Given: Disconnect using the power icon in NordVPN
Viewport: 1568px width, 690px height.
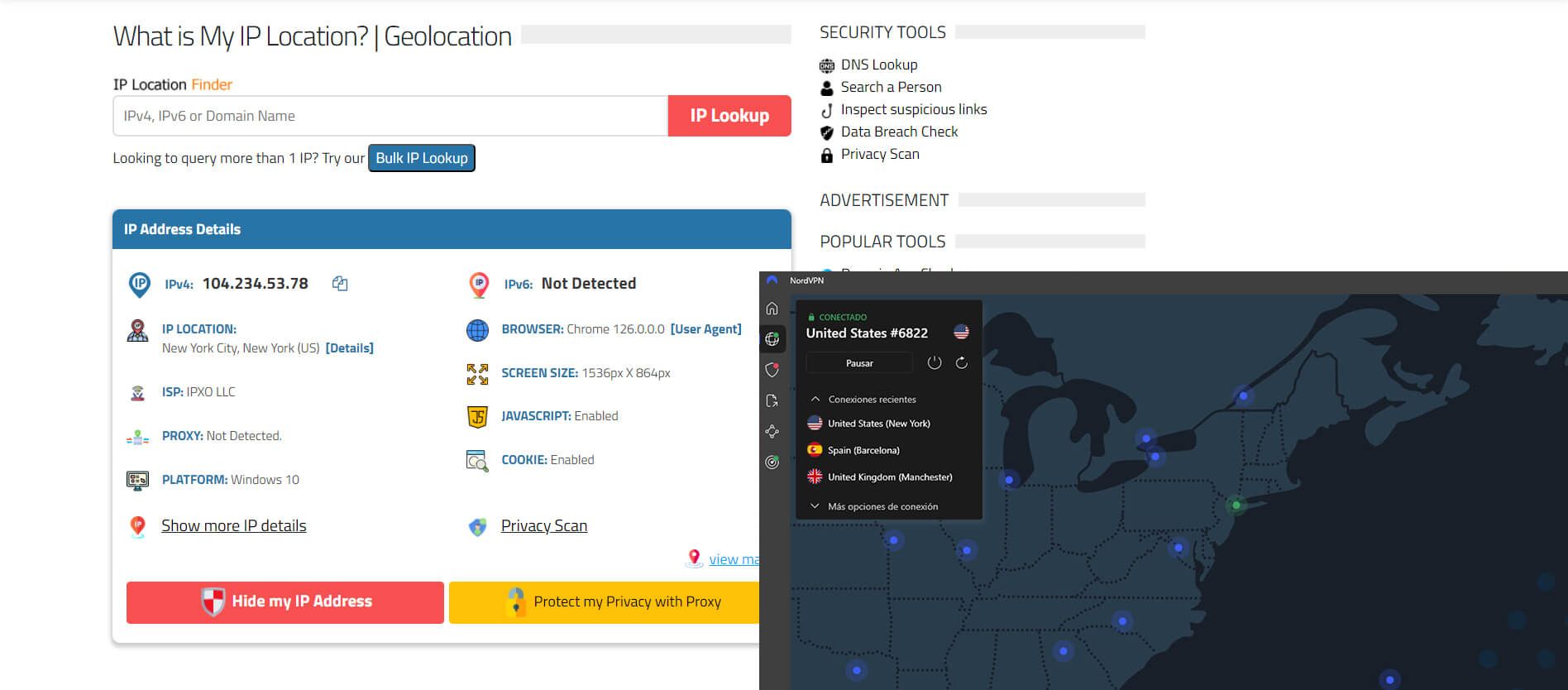Looking at the screenshot, I should [935, 362].
